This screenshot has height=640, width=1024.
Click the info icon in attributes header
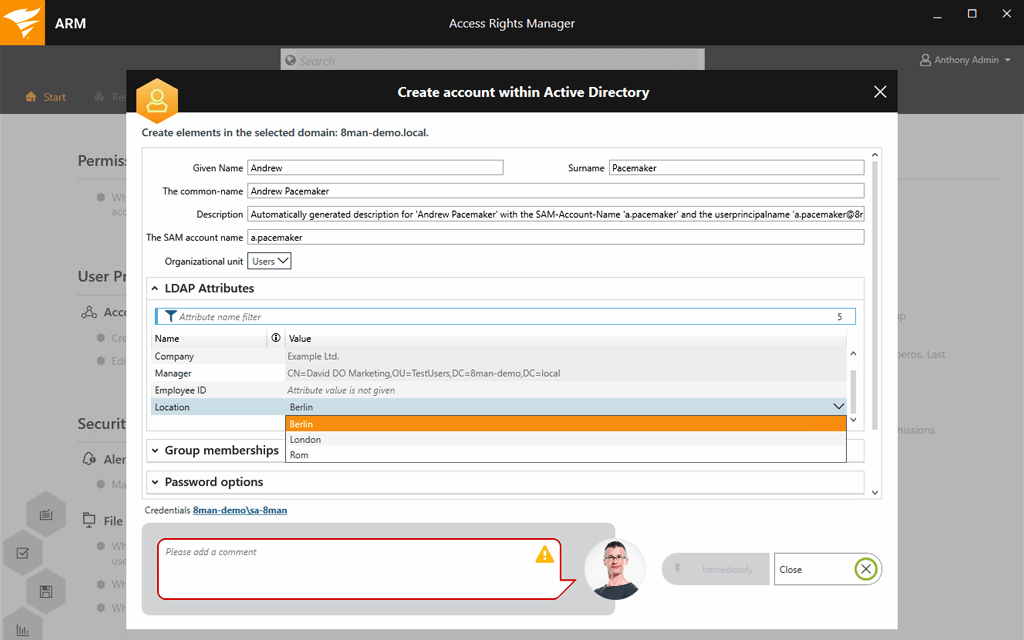click(x=275, y=338)
